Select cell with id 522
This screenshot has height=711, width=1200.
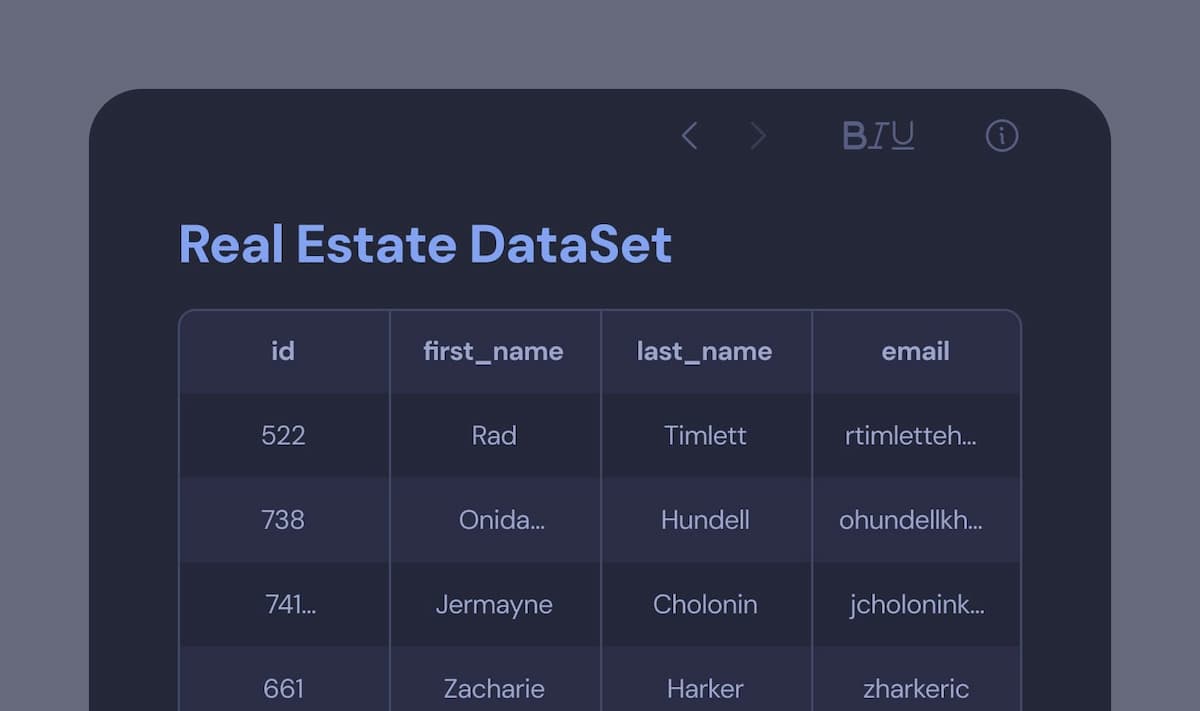(x=283, y=435)
